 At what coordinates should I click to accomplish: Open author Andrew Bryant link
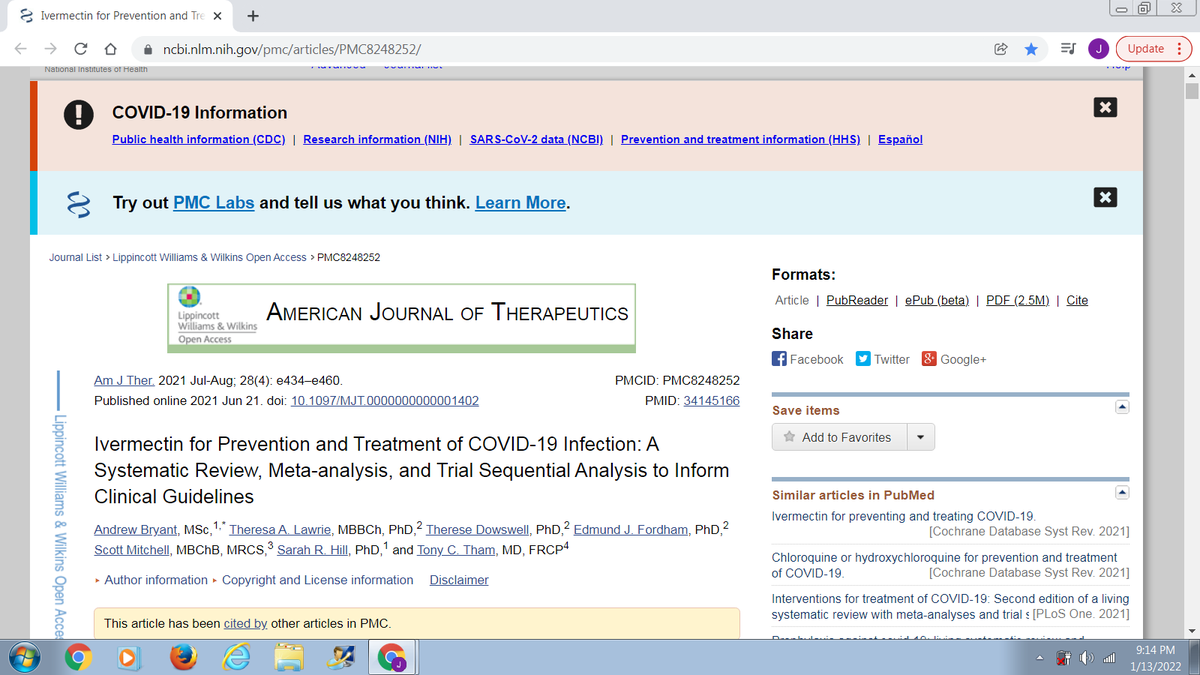pyautogui.click(x=135, y=530)
